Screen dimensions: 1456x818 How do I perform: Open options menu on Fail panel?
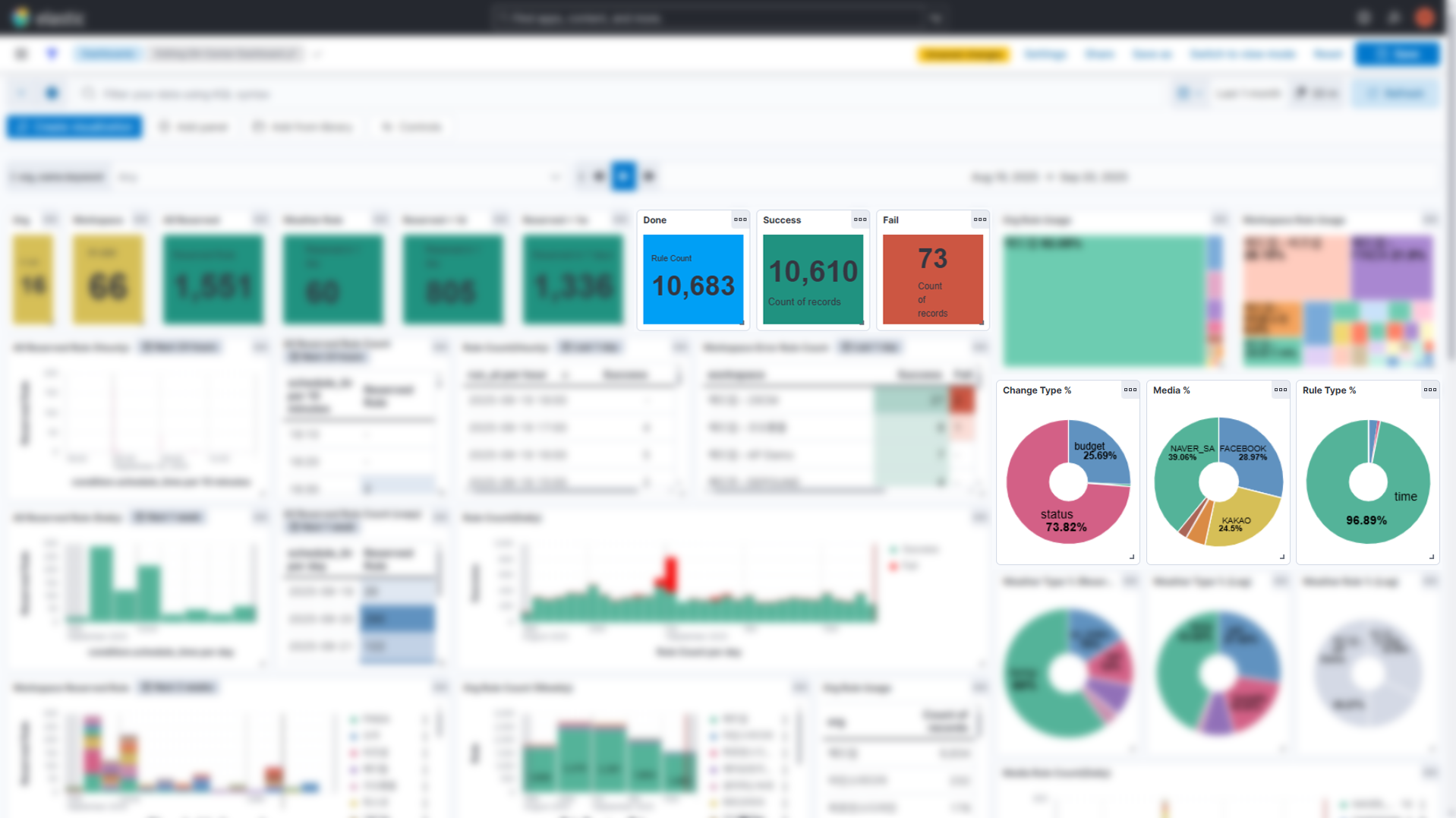point(979,220)
